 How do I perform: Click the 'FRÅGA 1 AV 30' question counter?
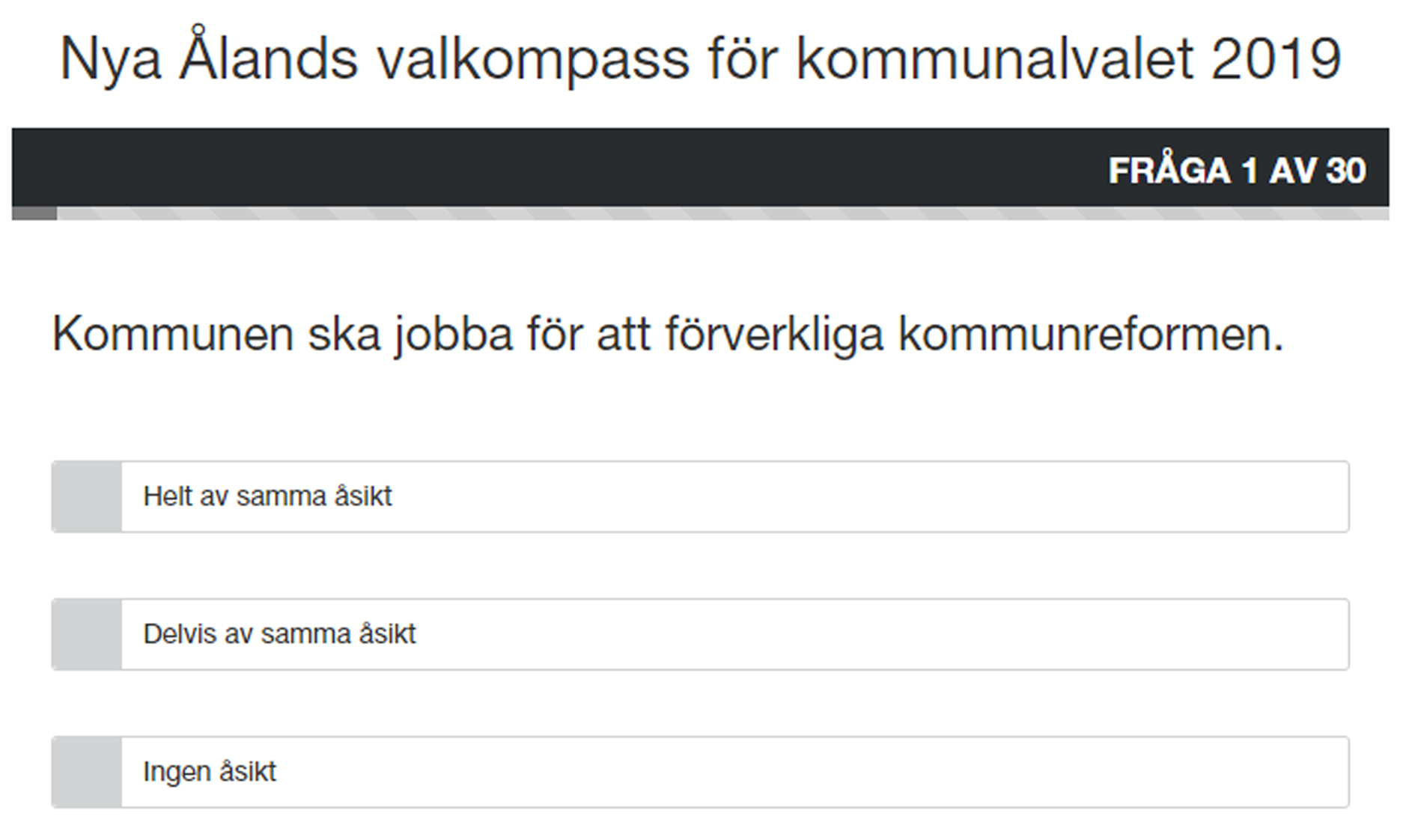click(1237, 171)
